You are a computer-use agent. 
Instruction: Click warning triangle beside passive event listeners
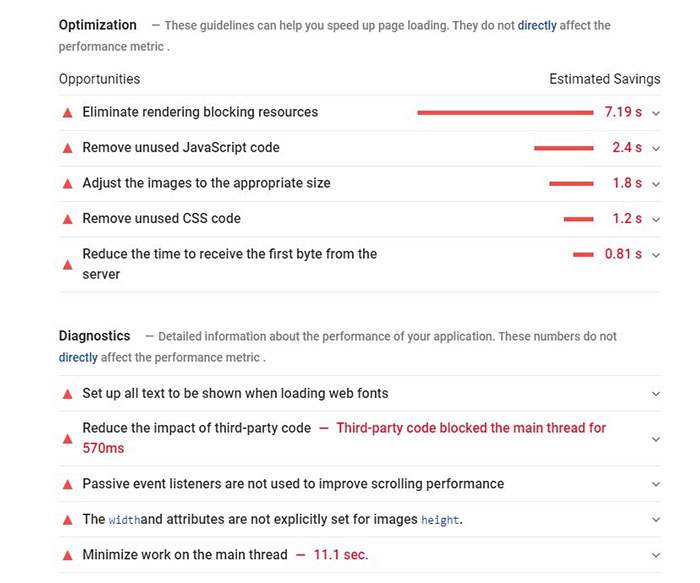(x=68, y=484)
